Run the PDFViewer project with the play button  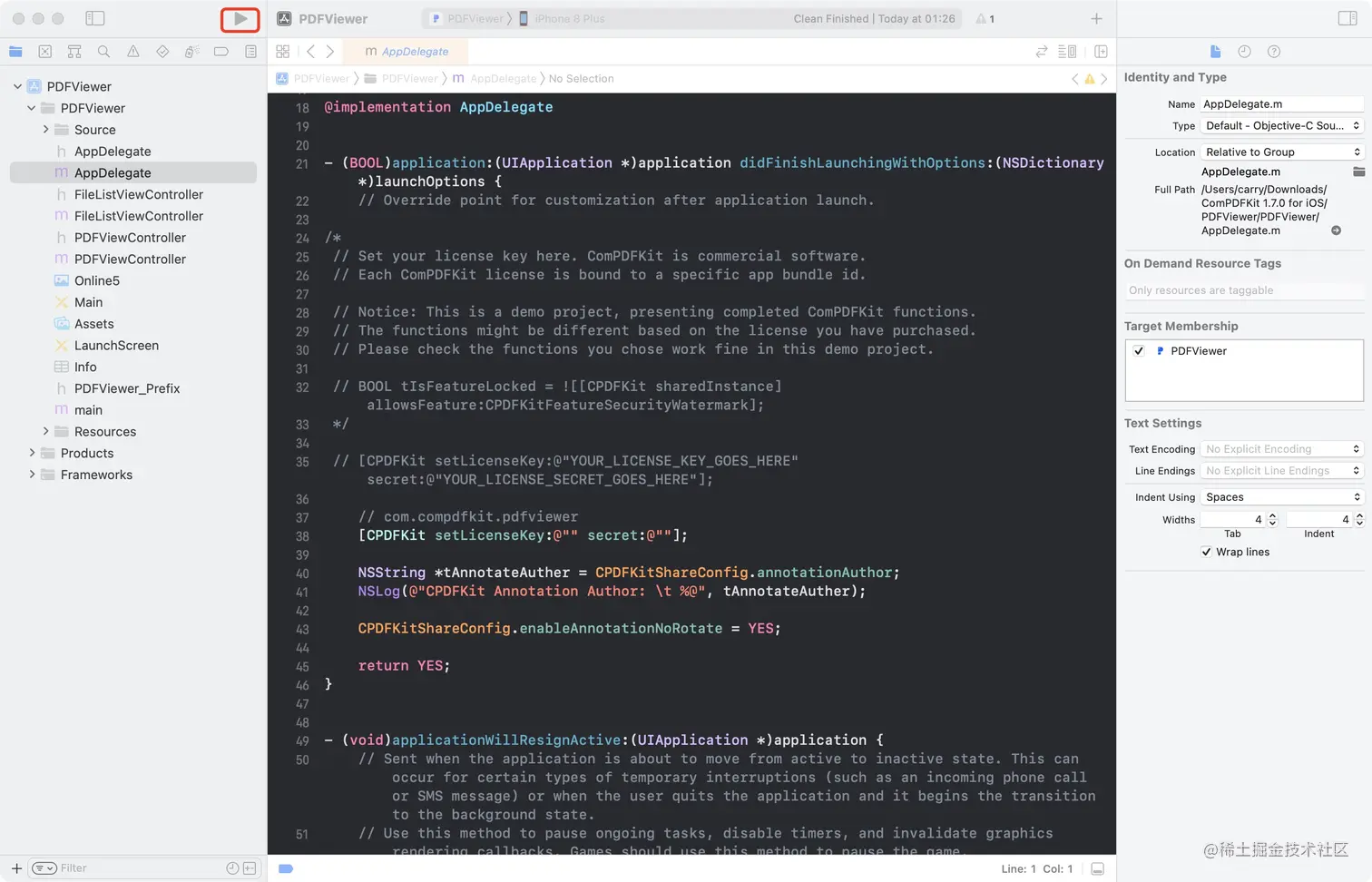tap(240, 18)
